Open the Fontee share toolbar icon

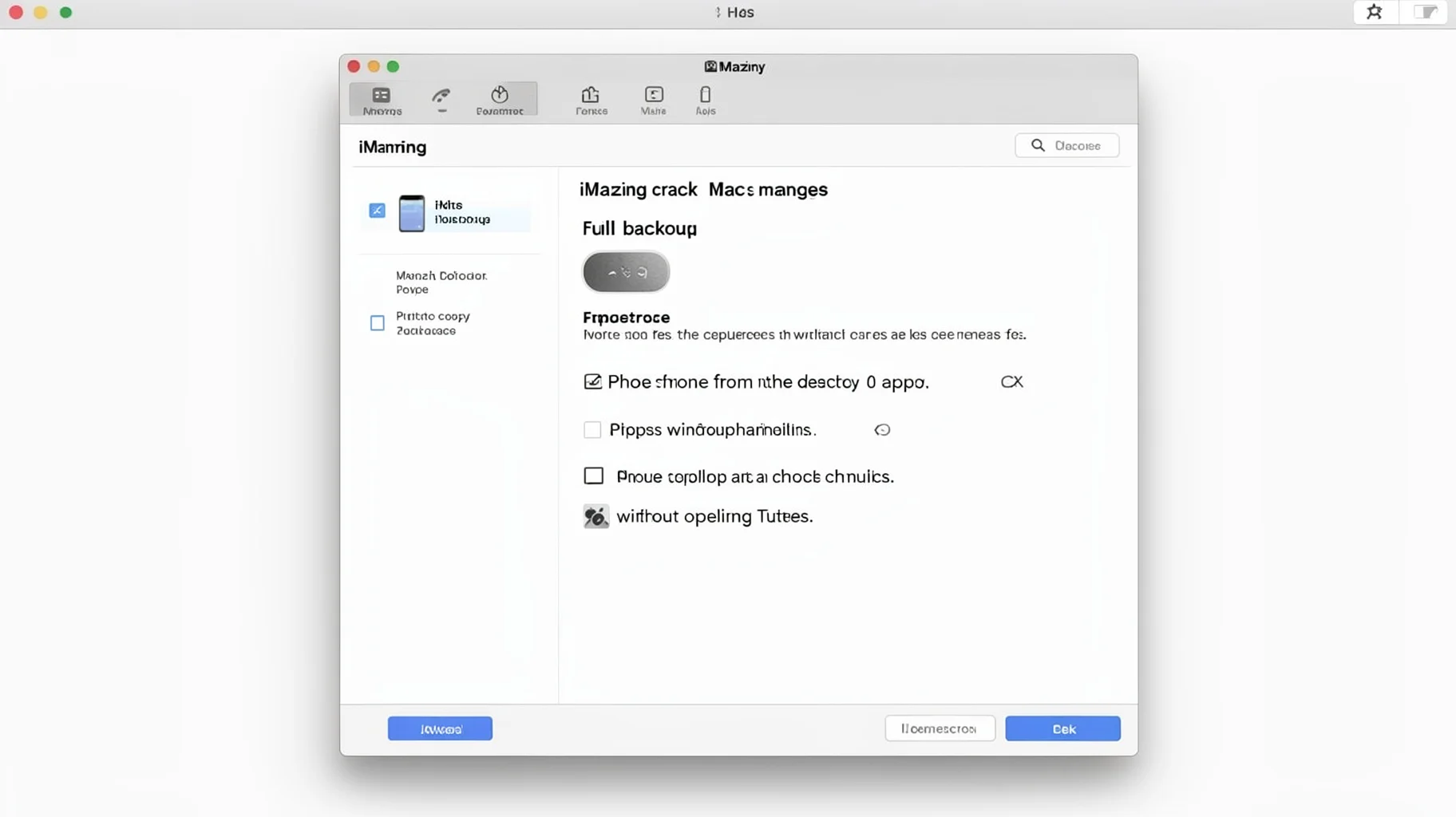point(591,101)
